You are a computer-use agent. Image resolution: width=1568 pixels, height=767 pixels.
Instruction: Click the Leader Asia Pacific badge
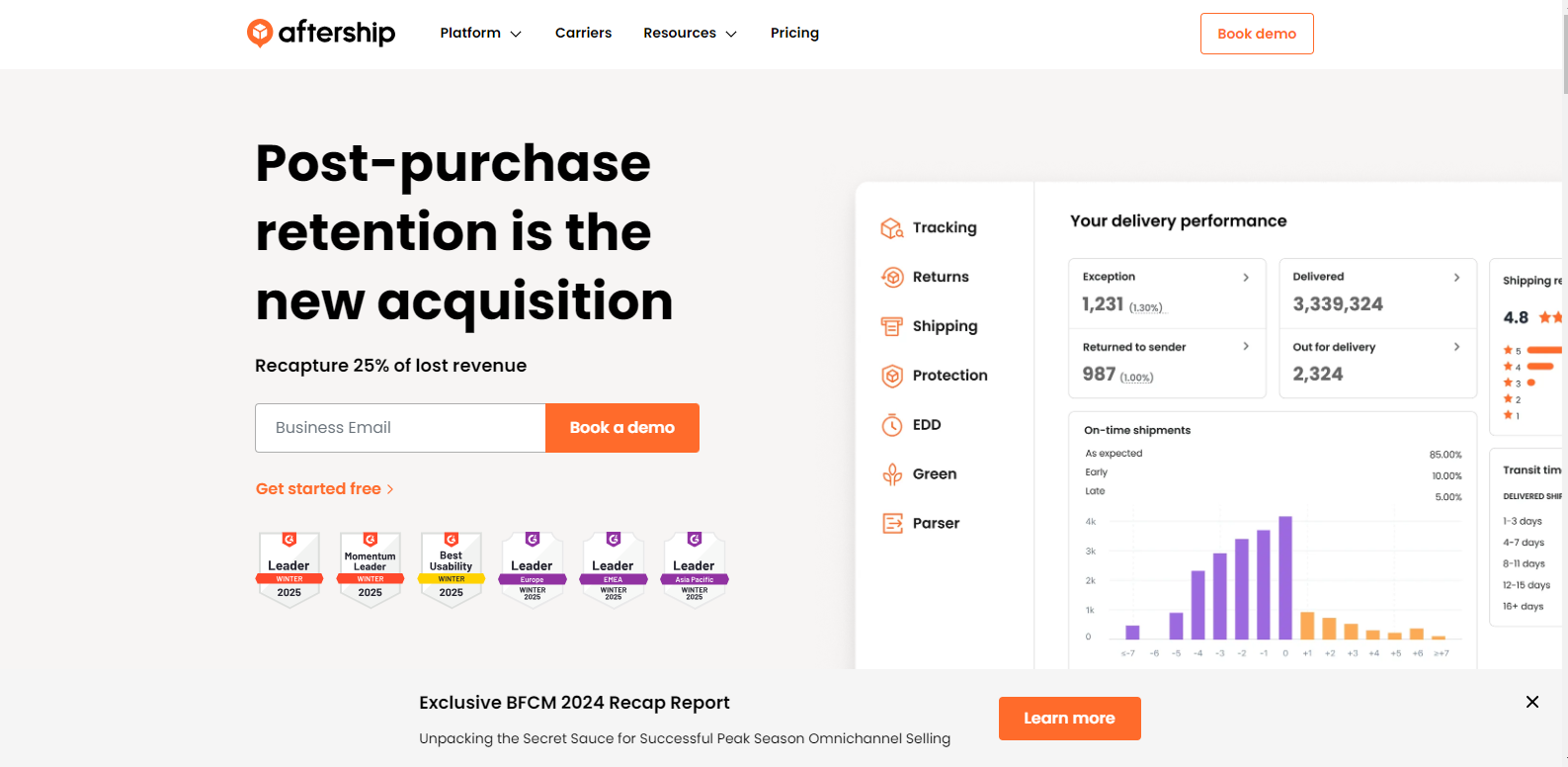(695, 569)
